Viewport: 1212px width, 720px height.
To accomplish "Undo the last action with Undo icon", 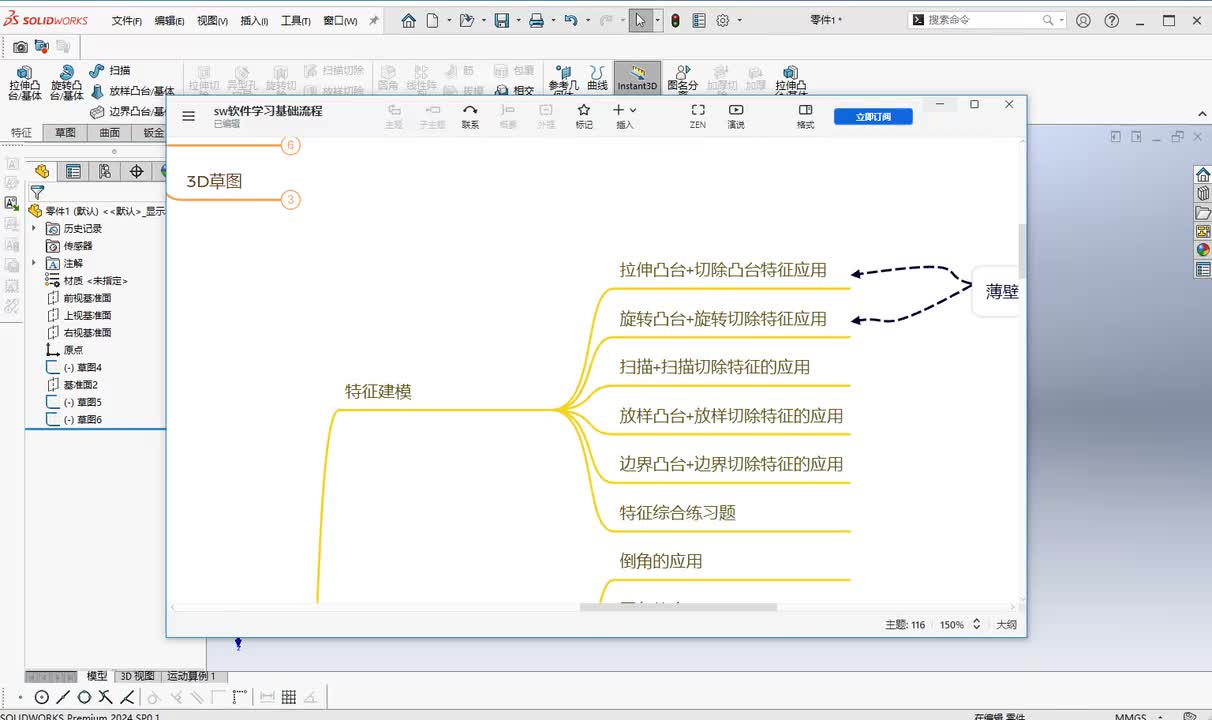I will (570, 20).
